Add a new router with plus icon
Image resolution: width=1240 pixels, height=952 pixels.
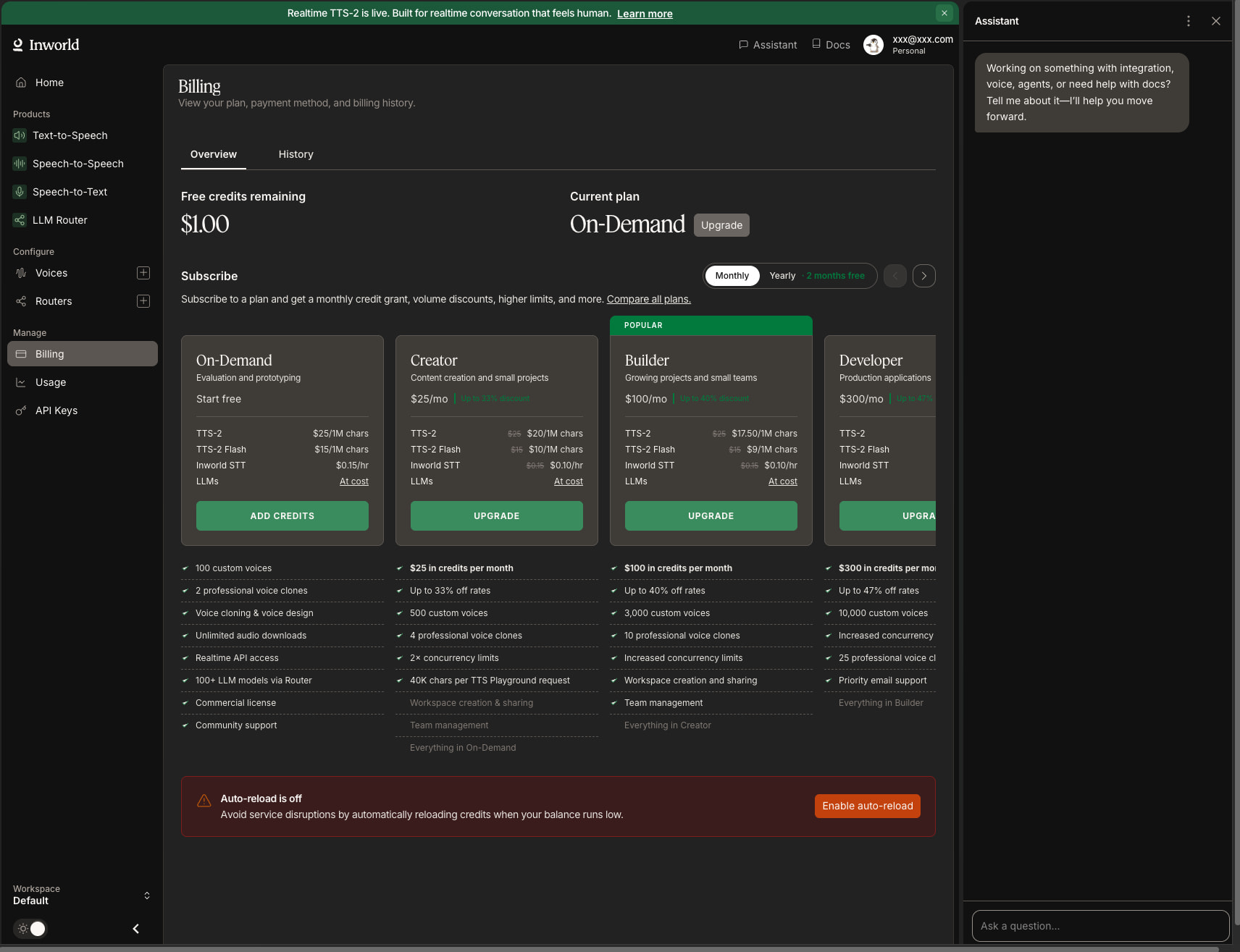tap(143, 301)
